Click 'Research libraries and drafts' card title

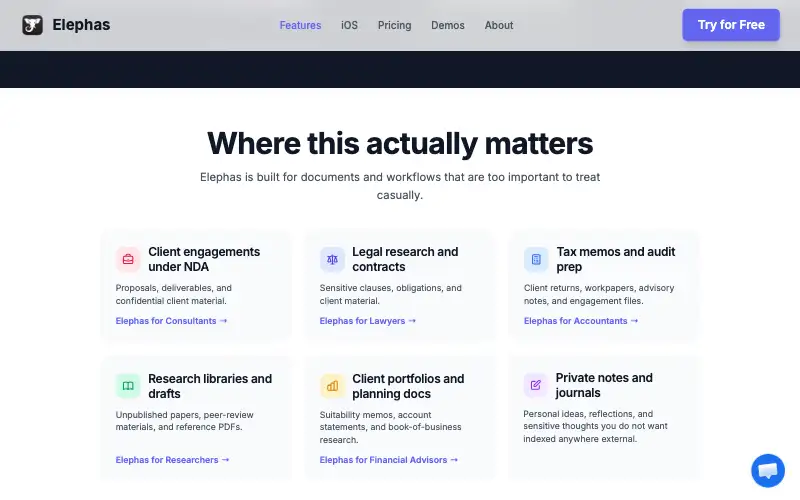click(x=210, y=386)
